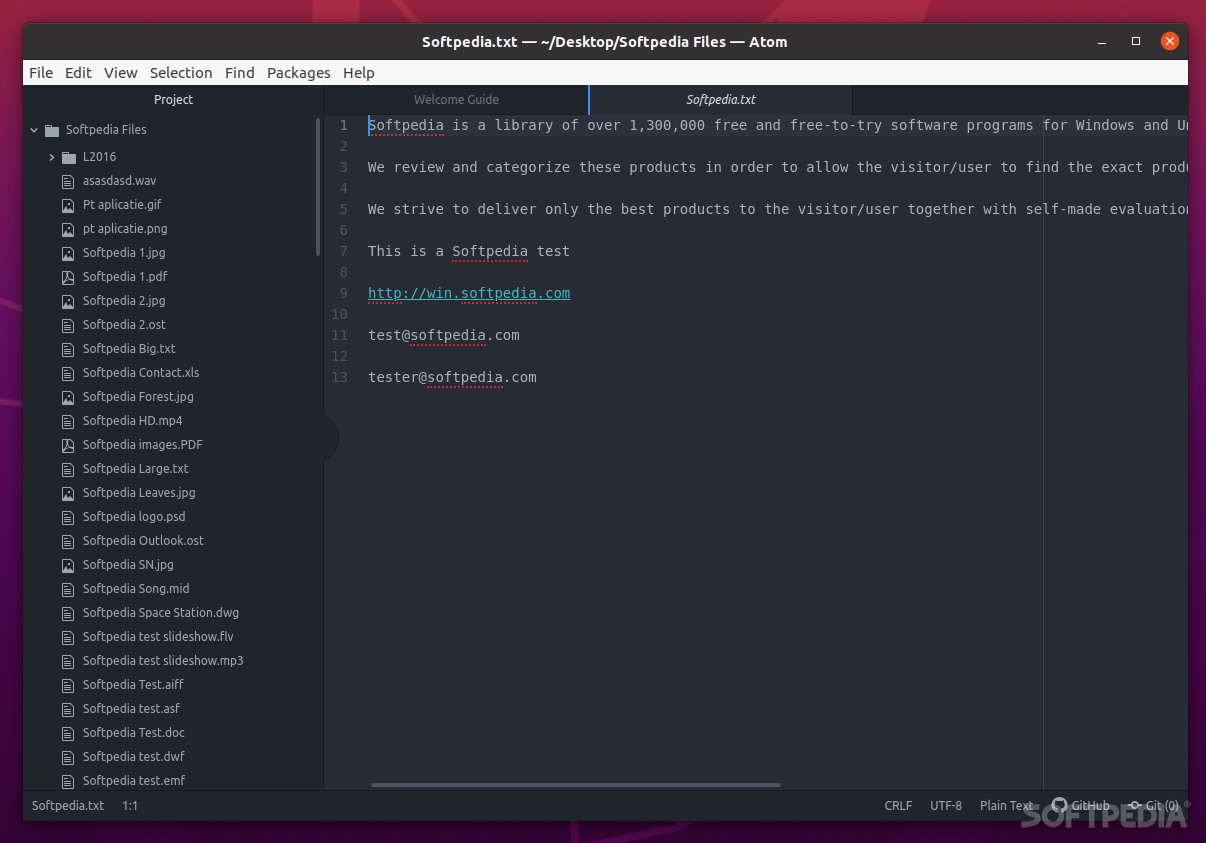The height and width of the screenshot is (843, 1206).
Task: Click the file icon of Softpedia Contact.xls
Action: pyautogui.click(x=68, y=373)
